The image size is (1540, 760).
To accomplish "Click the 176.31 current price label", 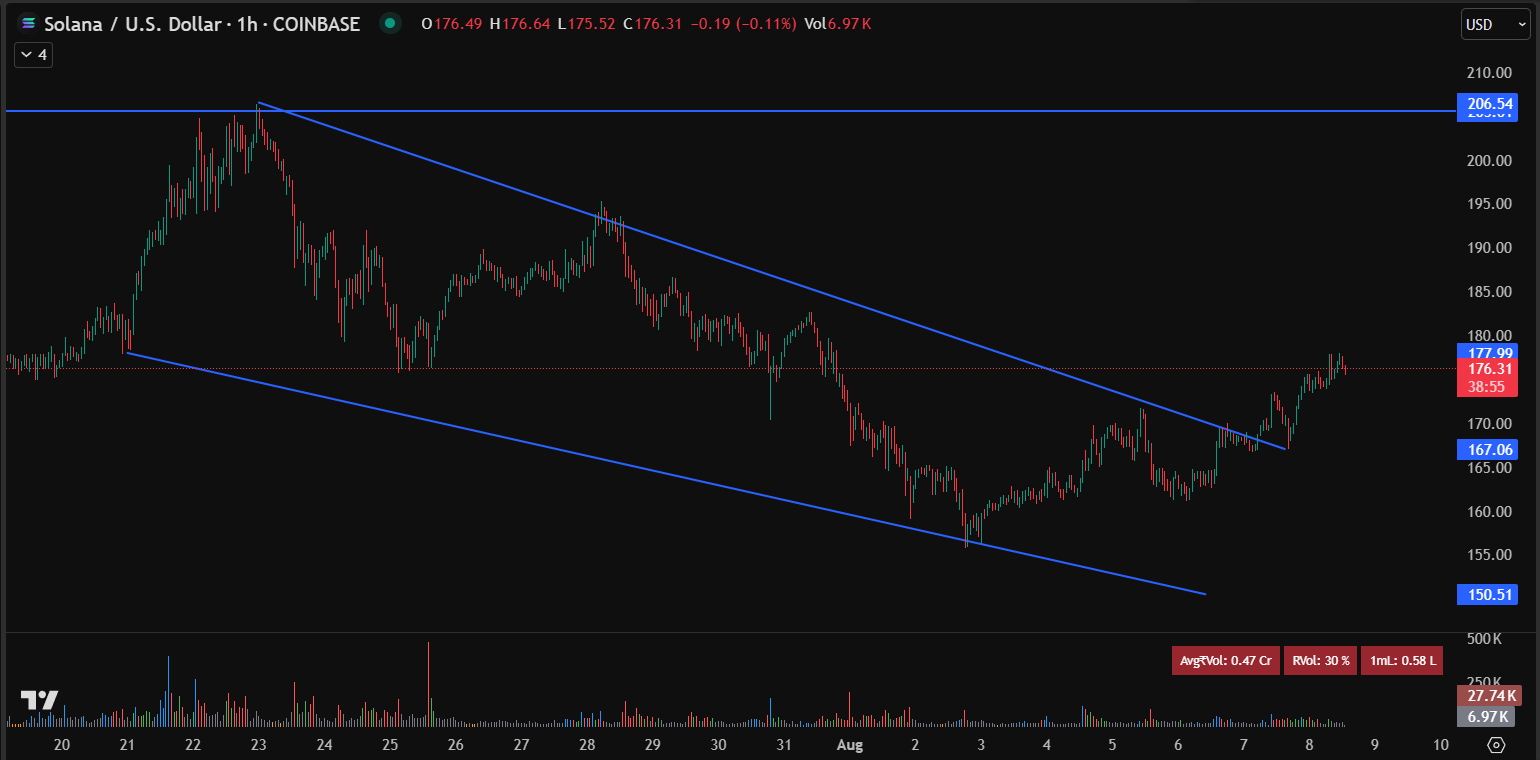I will click(x=1489, y=368).
